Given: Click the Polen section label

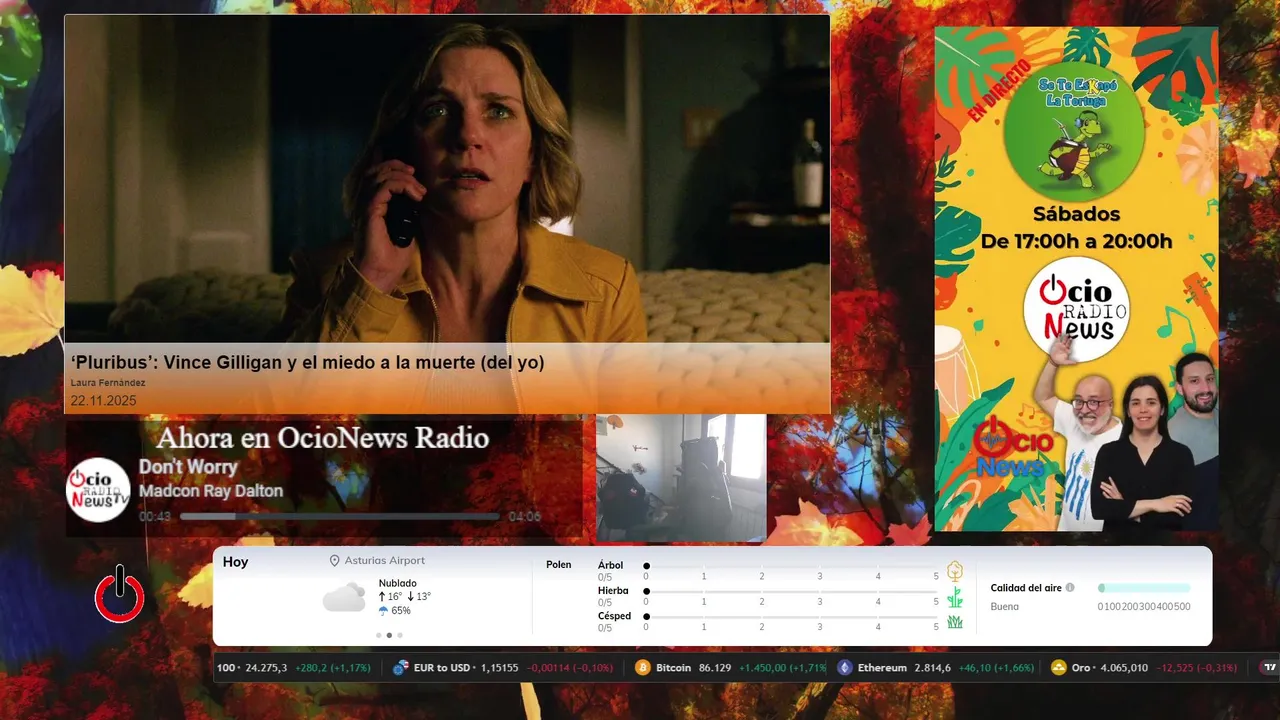Looking at the screenshot, I should [559, 565].
